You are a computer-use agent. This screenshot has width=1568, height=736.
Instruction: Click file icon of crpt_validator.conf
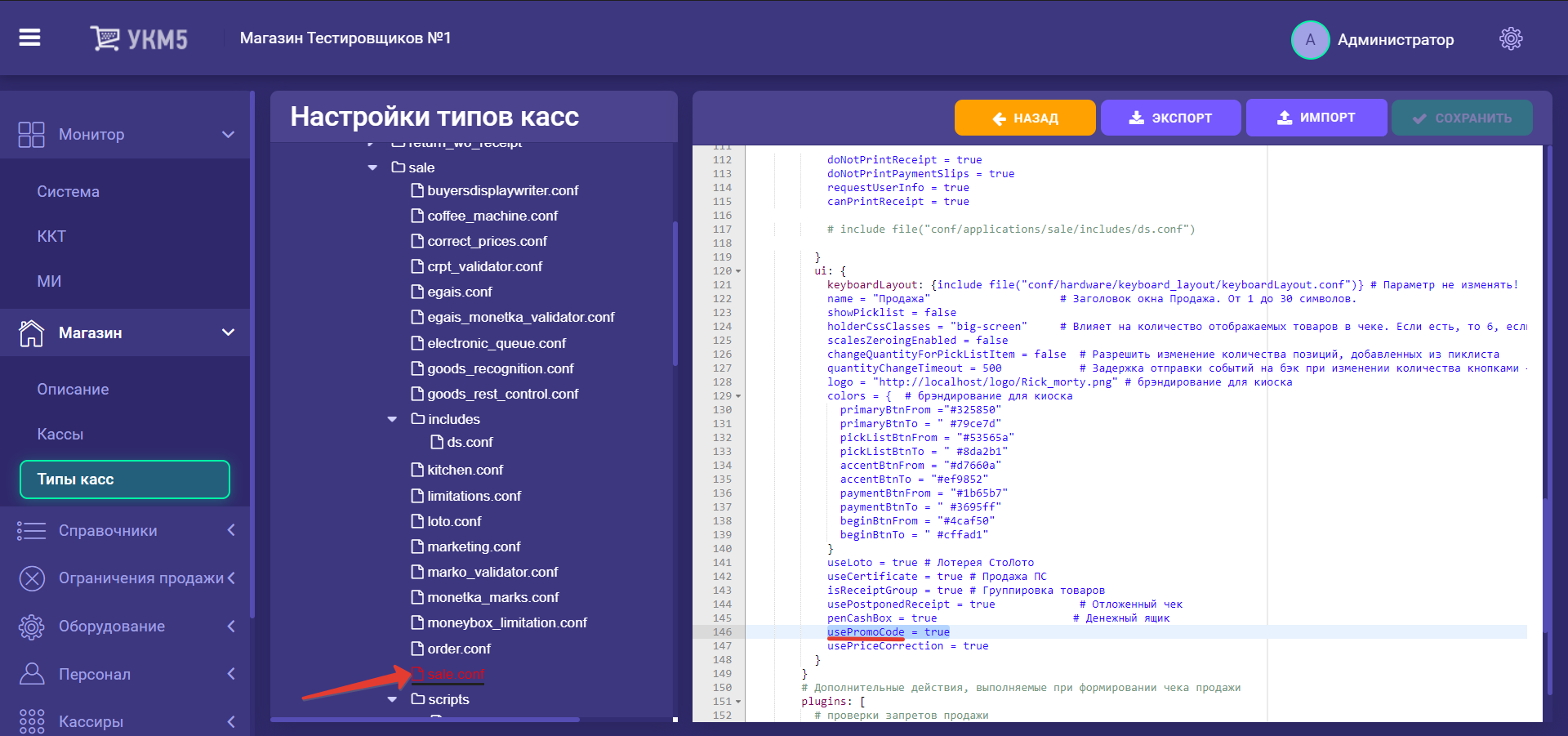417,266
